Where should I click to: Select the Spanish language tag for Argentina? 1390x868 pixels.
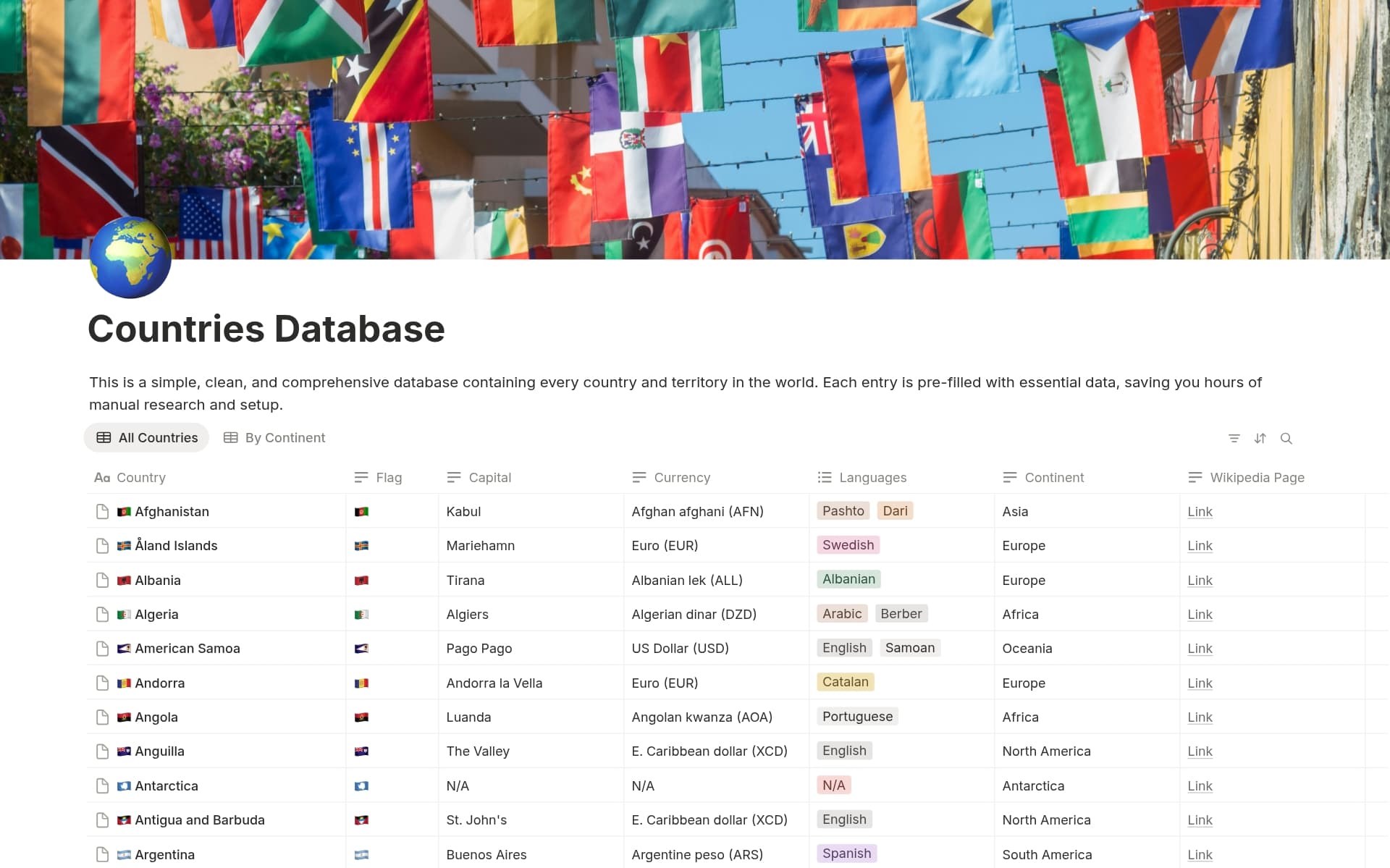coord(846,854)
